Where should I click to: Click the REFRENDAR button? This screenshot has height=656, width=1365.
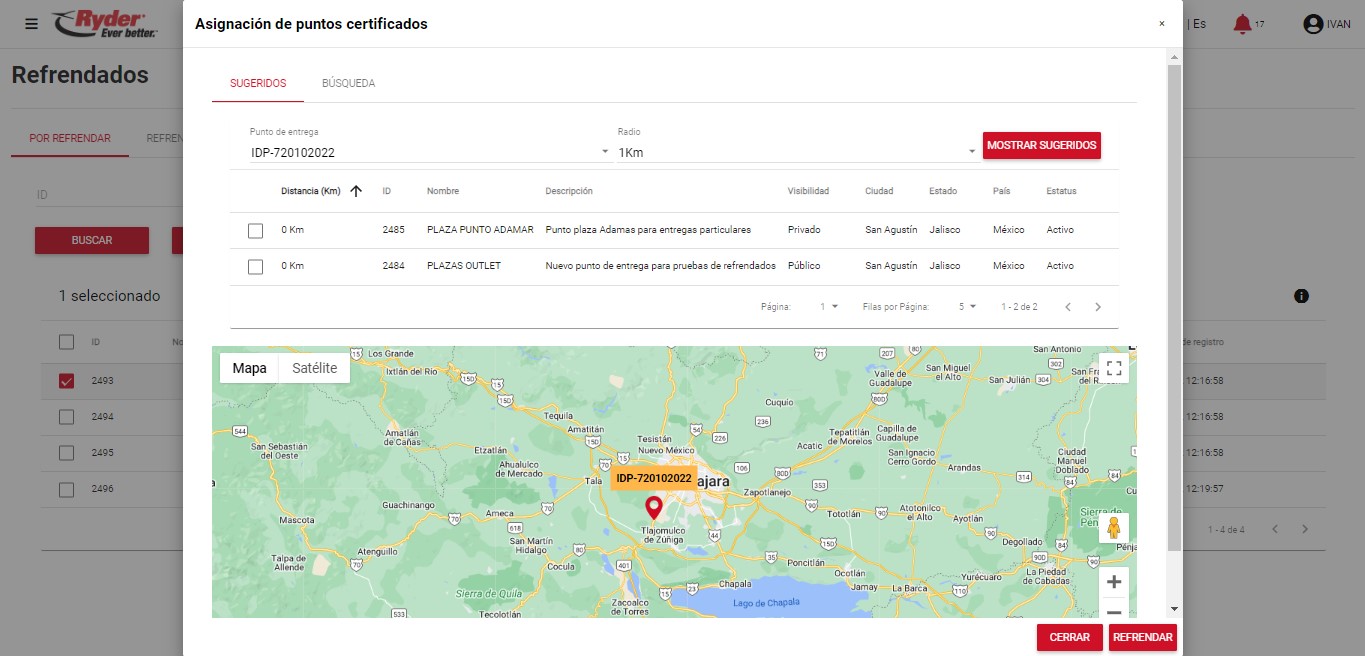pyautogui.click(x=1142, y=637)
